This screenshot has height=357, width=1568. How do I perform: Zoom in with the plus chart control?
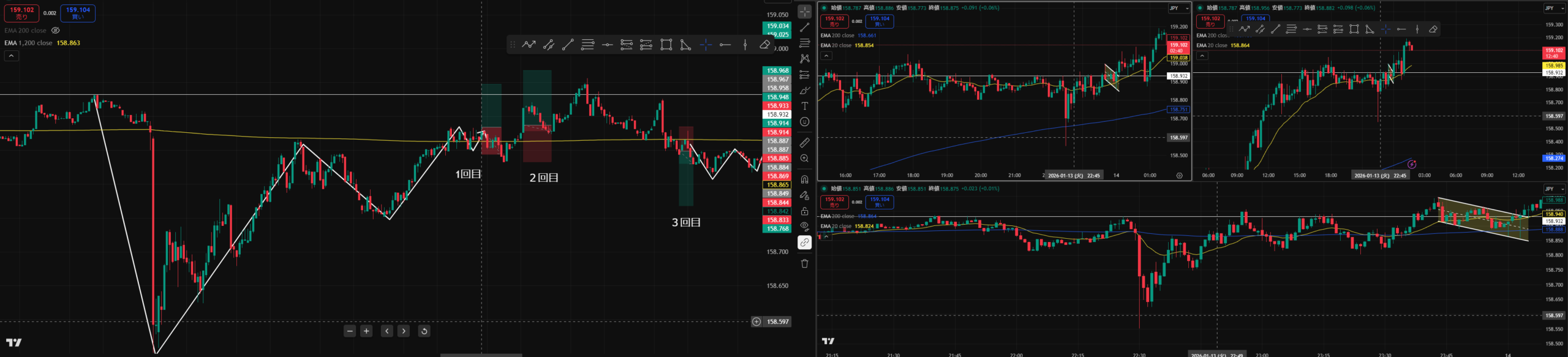coord(366,331)
